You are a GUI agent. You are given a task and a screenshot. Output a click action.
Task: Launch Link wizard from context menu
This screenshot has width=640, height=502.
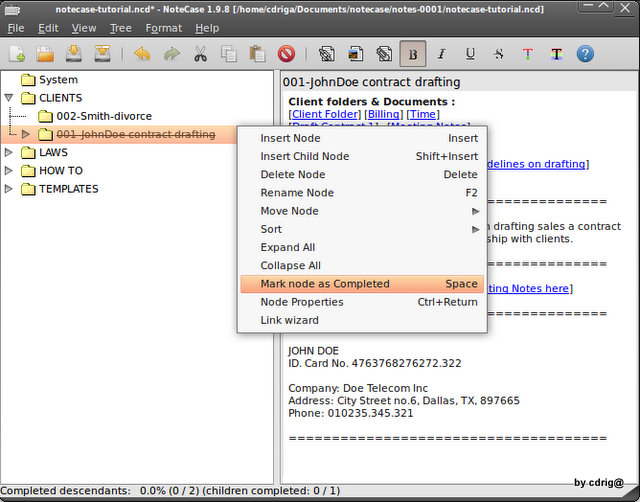tap(362, 320)
